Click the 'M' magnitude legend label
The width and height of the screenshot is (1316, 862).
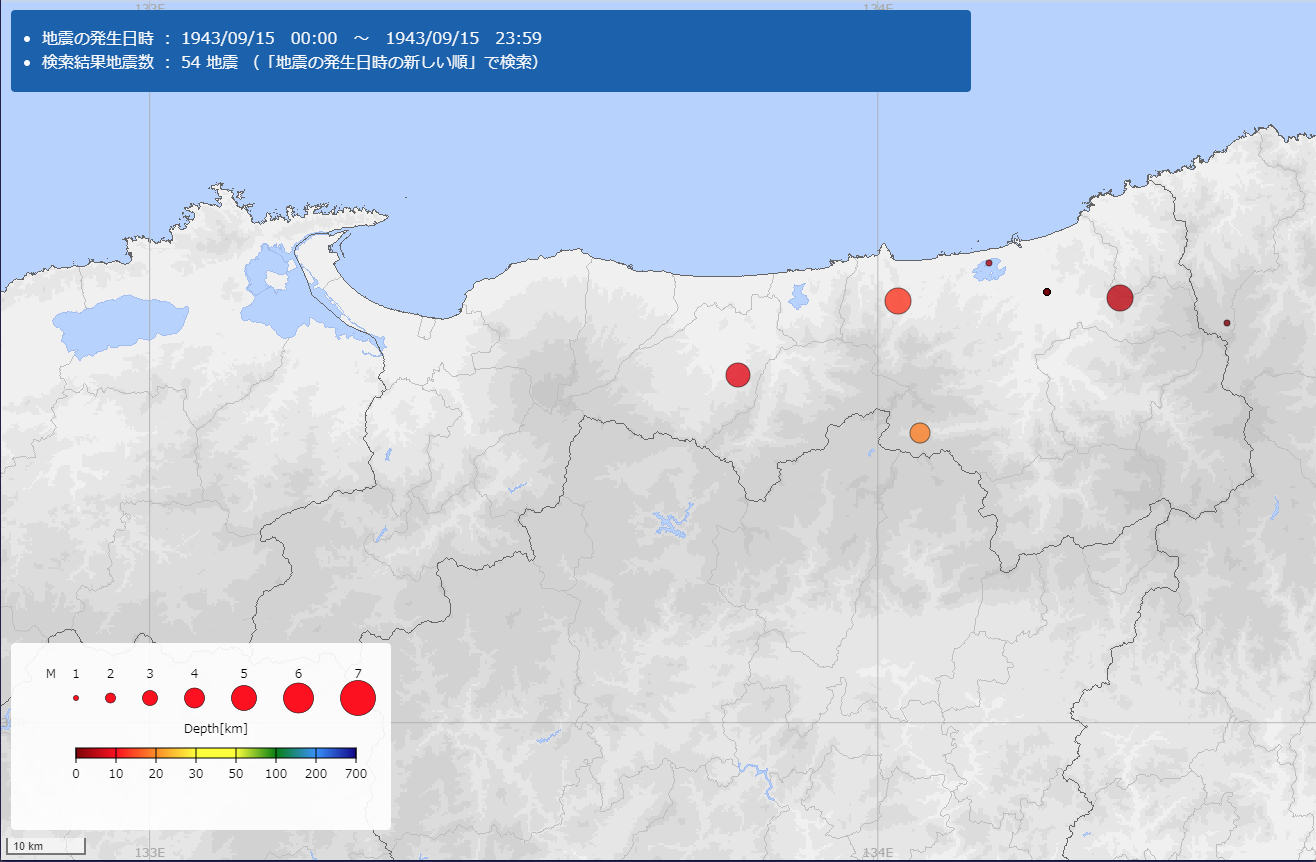[51, 674]
